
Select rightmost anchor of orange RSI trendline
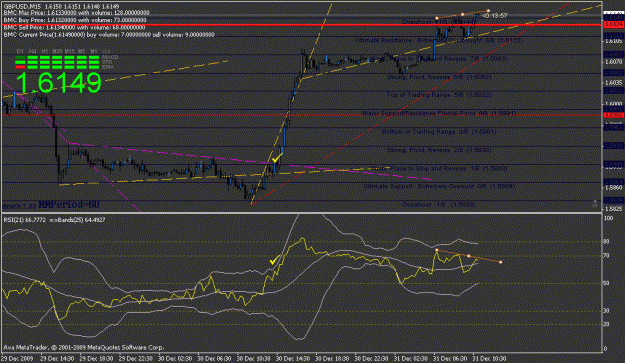pos(501,262)
